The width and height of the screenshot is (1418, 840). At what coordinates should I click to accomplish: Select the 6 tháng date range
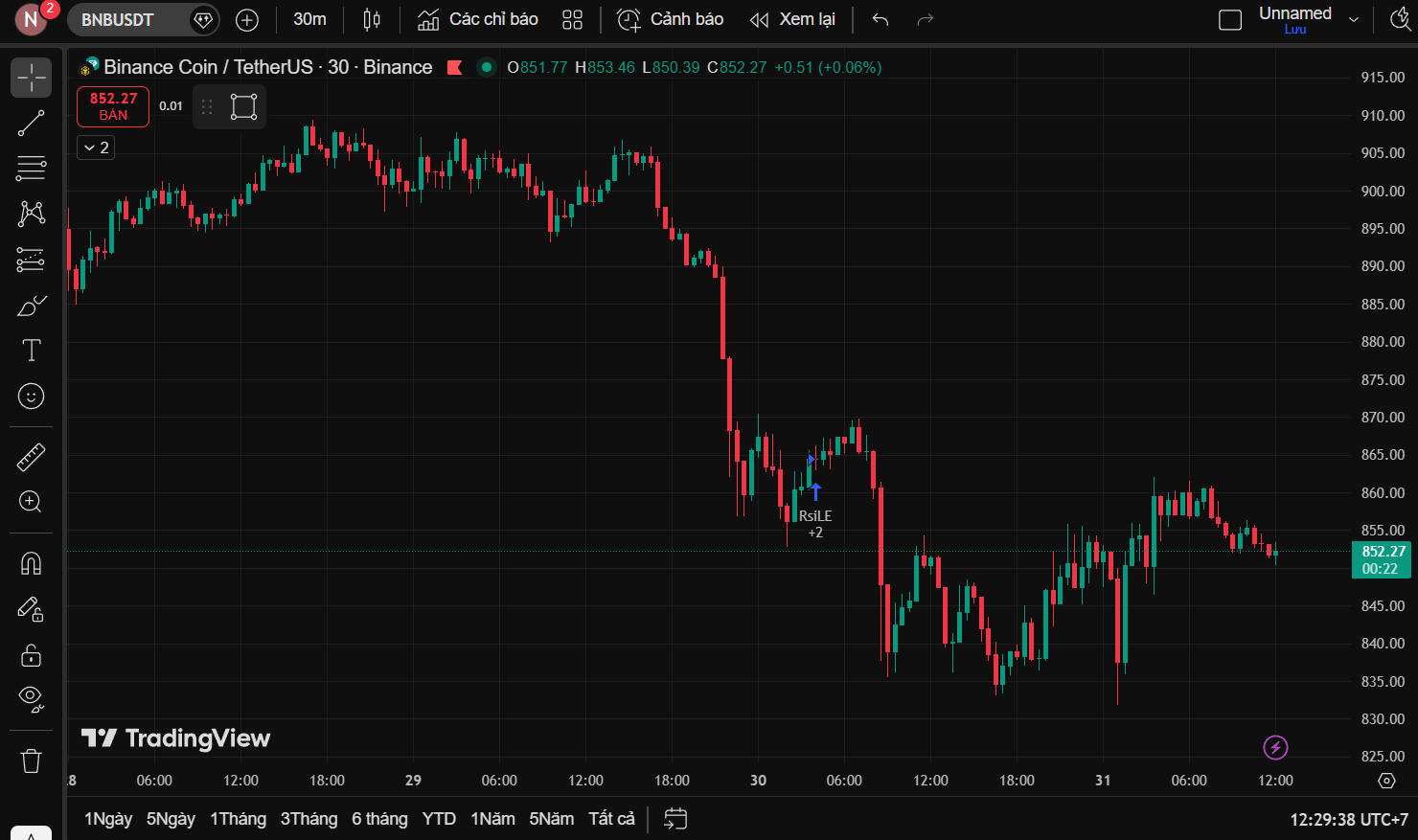(x=379, y=819)
